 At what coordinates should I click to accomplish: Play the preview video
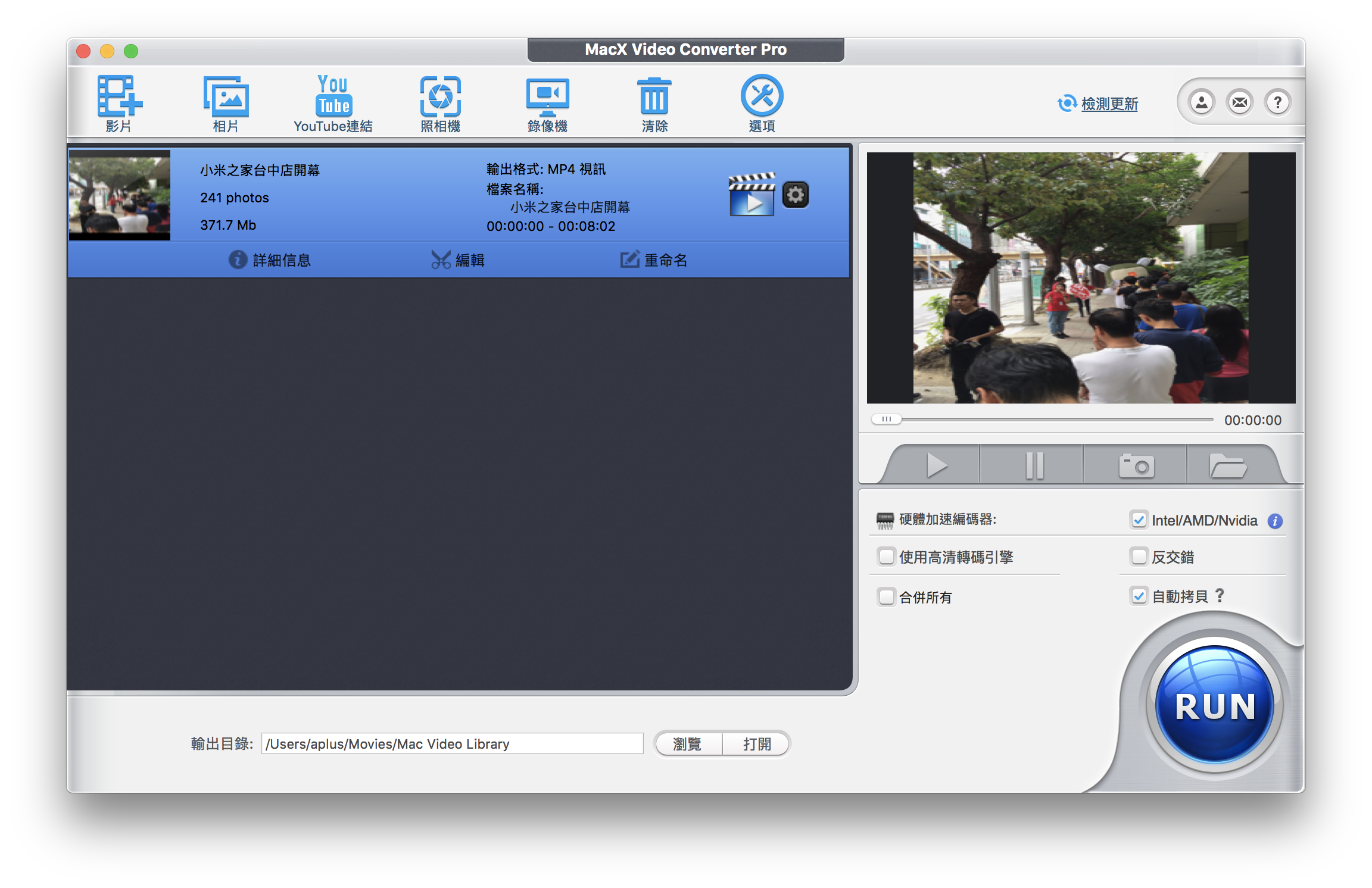pyautogui.click(x=936, y=465)
